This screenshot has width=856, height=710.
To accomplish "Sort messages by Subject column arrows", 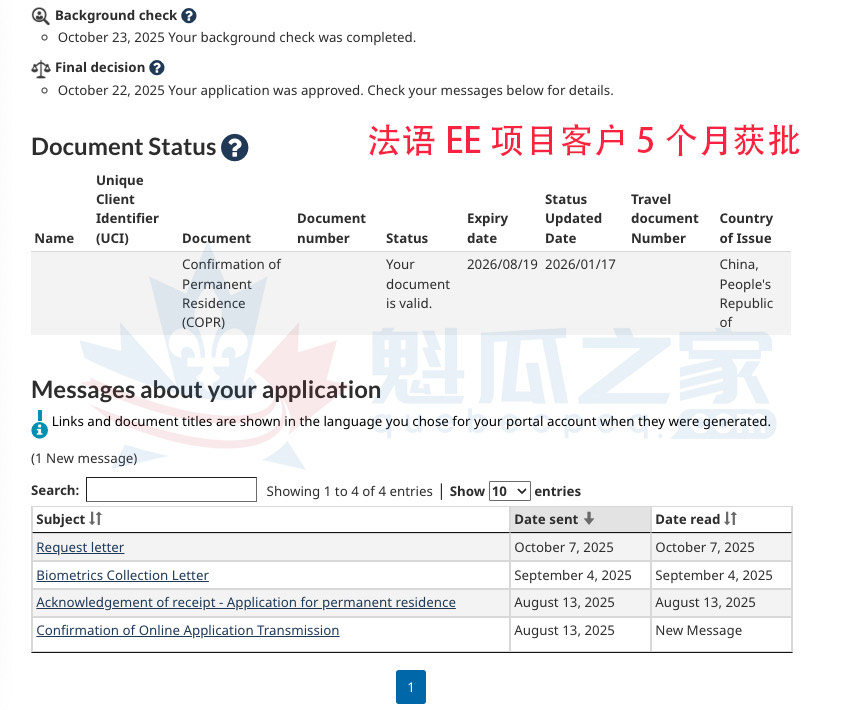I will point(96,519).
